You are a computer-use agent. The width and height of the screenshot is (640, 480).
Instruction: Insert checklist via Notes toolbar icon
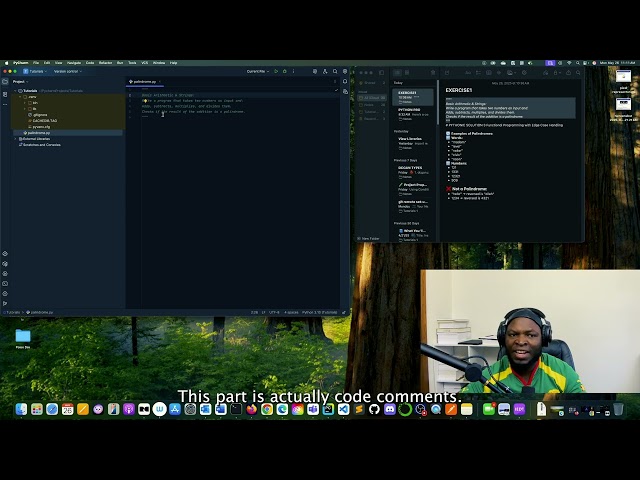[478, 73]
